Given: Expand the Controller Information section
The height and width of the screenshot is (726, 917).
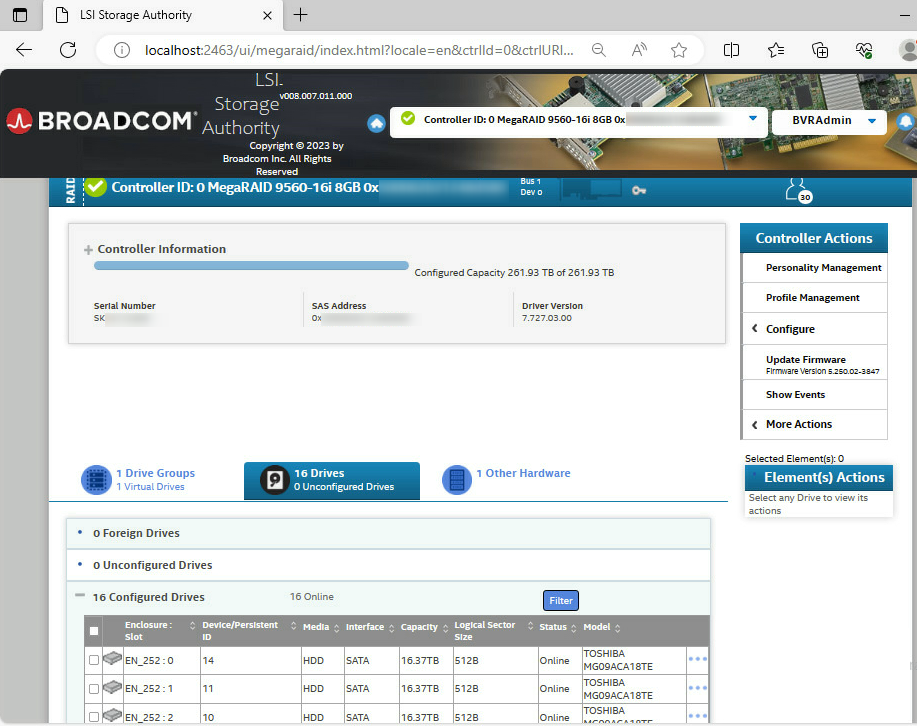Looking at the screenshot, I should [88, 250].
